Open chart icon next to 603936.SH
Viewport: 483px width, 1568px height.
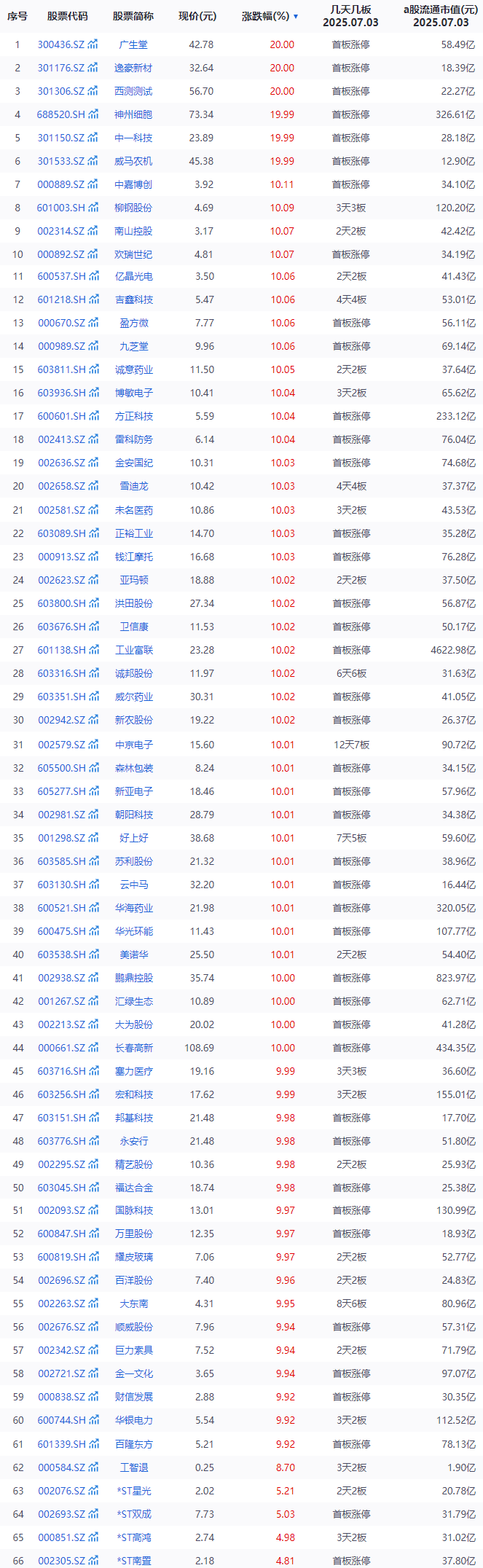[93, 393]
